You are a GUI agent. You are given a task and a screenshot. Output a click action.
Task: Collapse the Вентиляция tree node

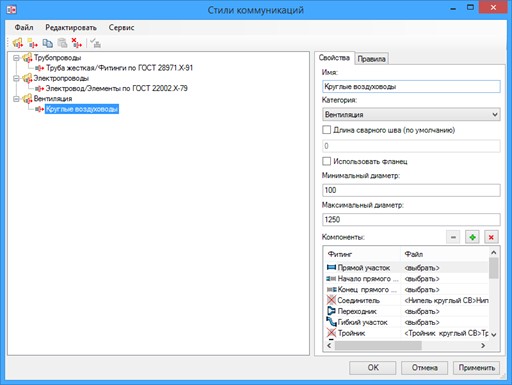(x=16, y=99)
